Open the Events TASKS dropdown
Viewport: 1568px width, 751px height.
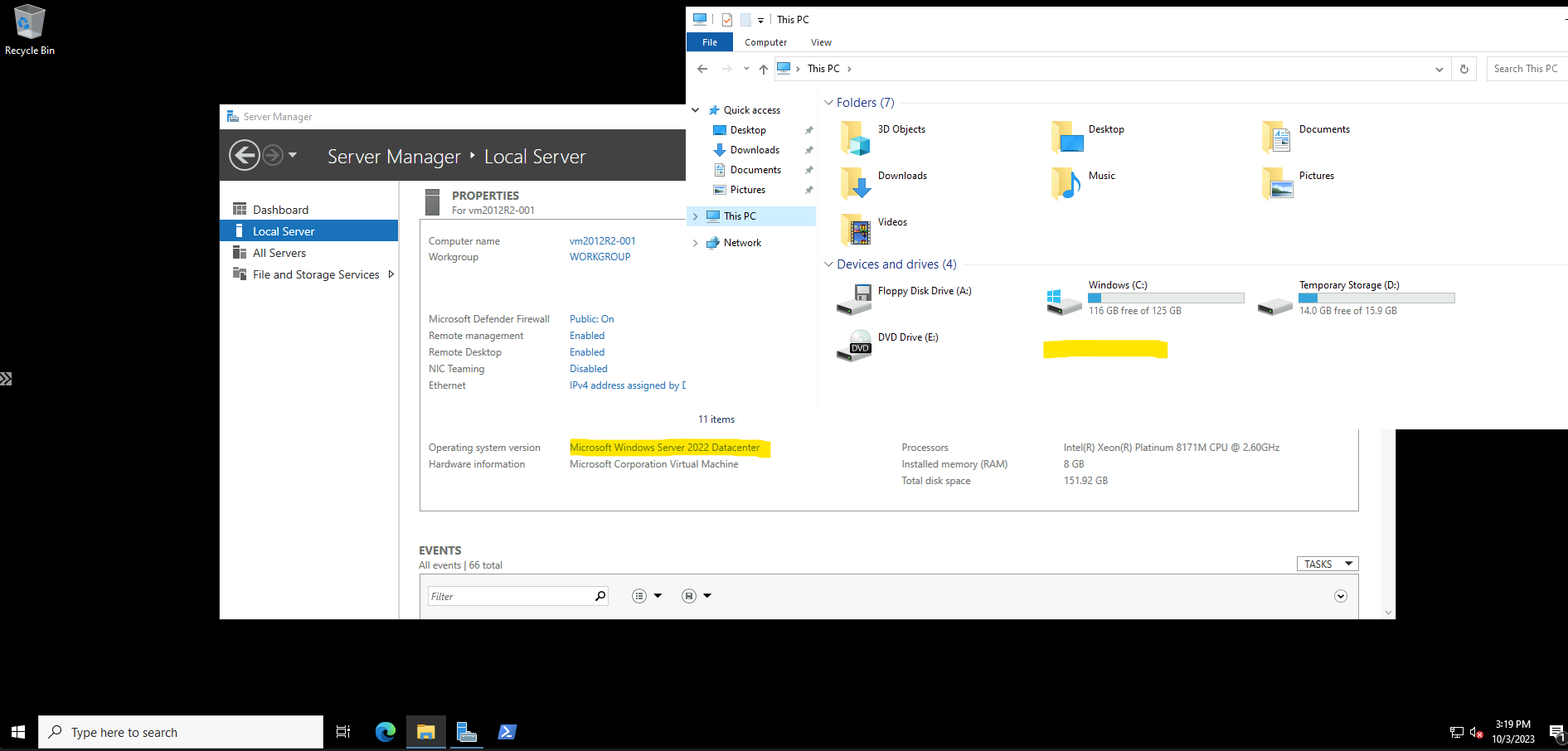point(1328,564)
